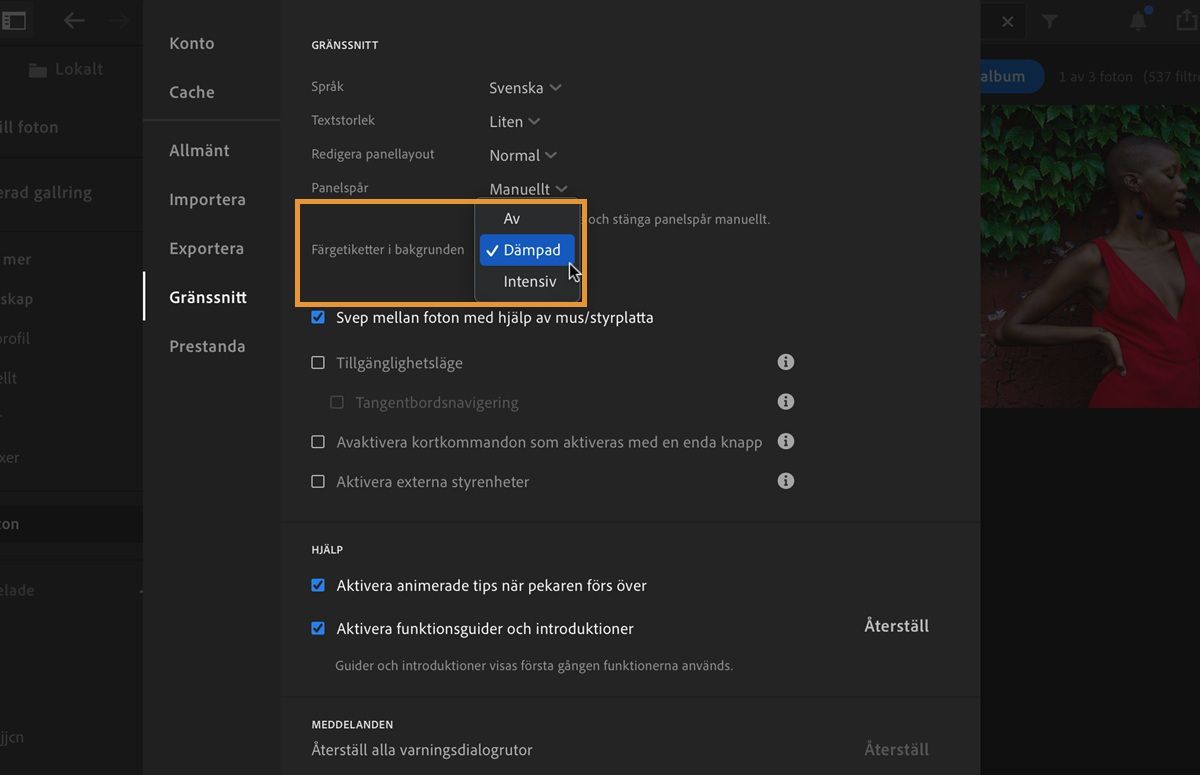Viewport: 1200px width, 775px height.
Task: Open the Textstorlek dropdown set to Liten
Action: [x=513, y=121]
